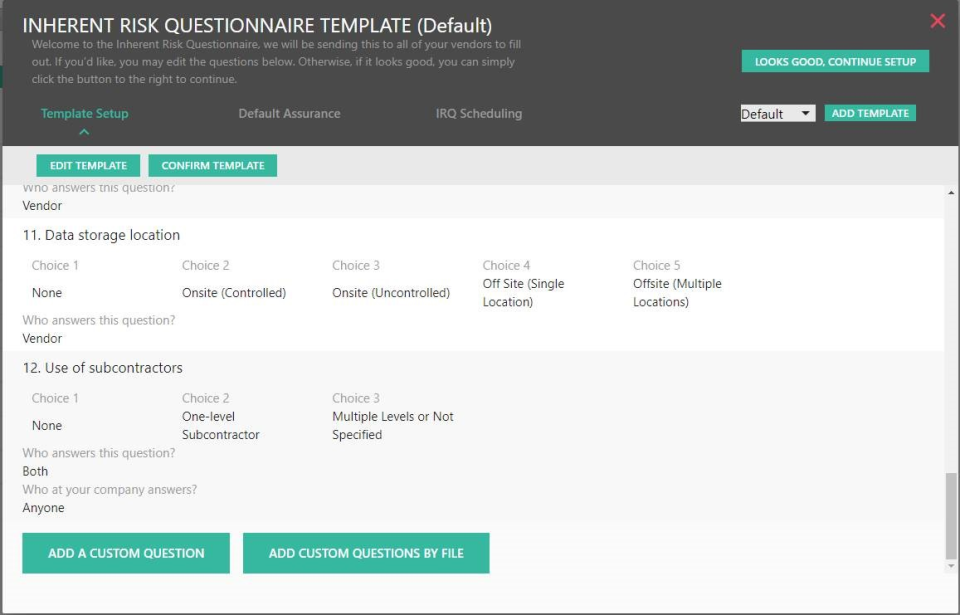The height and width of the screenshot is (615, 960).
Task: Click ADD A CUSTOM QUESTION
Action: tap(125, 552)
